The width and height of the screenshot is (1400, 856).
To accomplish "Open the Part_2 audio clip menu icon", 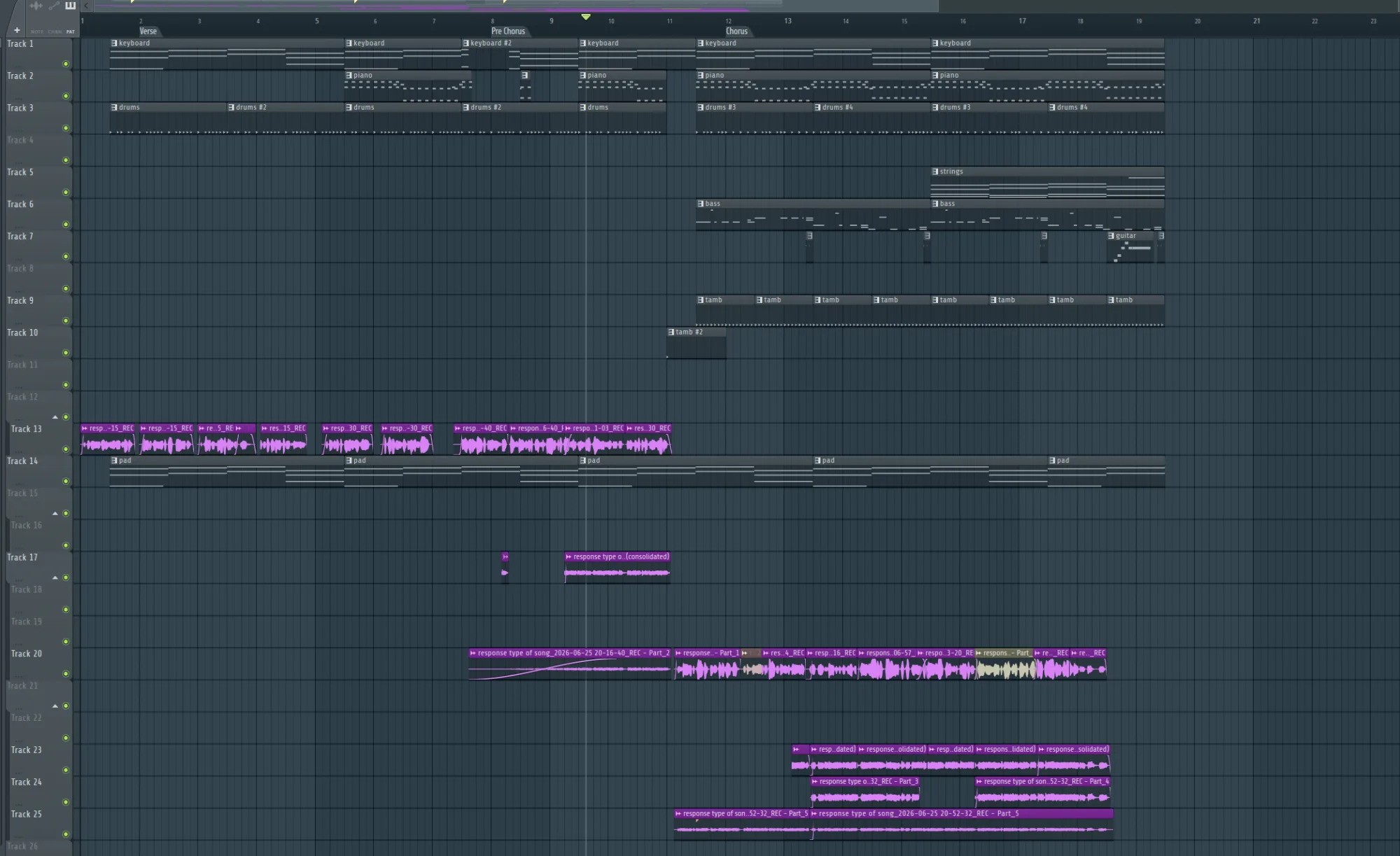I will [x=473, y=653].
